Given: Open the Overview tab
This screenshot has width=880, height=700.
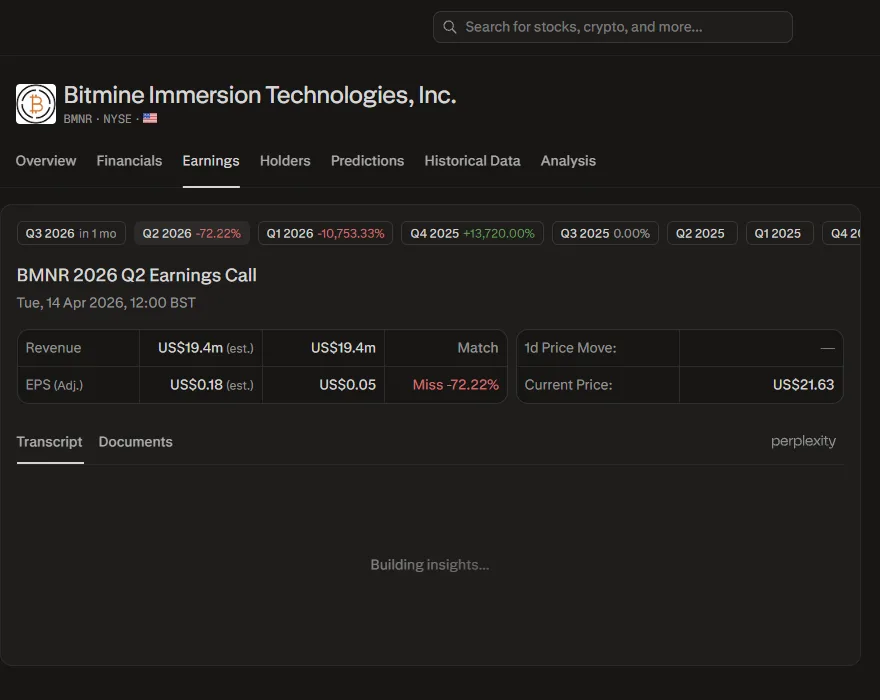Looking at the screenshot, I should pyautogui.click(x=46, y=161).
